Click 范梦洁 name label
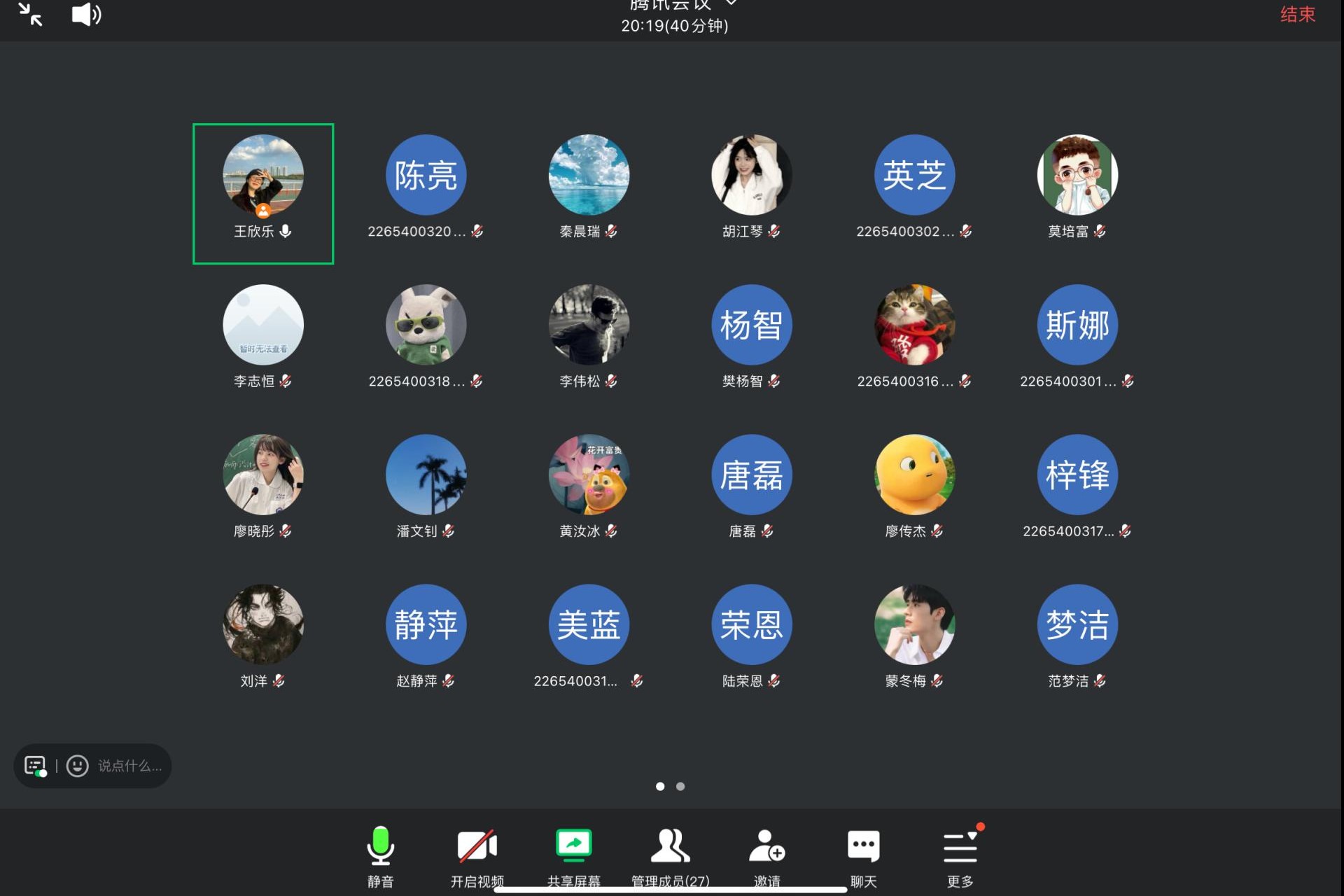 1067,681
